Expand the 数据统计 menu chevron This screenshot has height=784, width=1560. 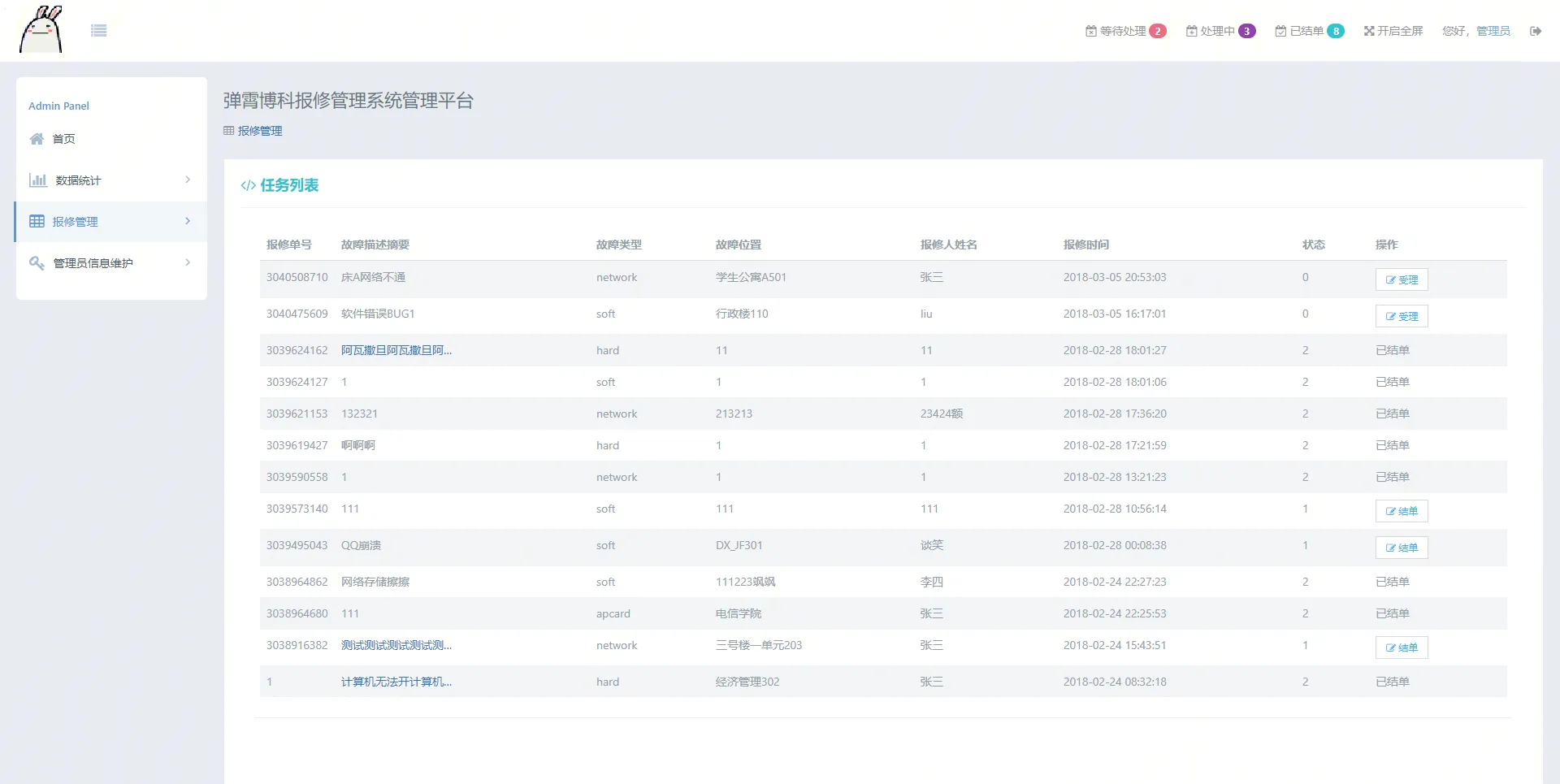188,180
